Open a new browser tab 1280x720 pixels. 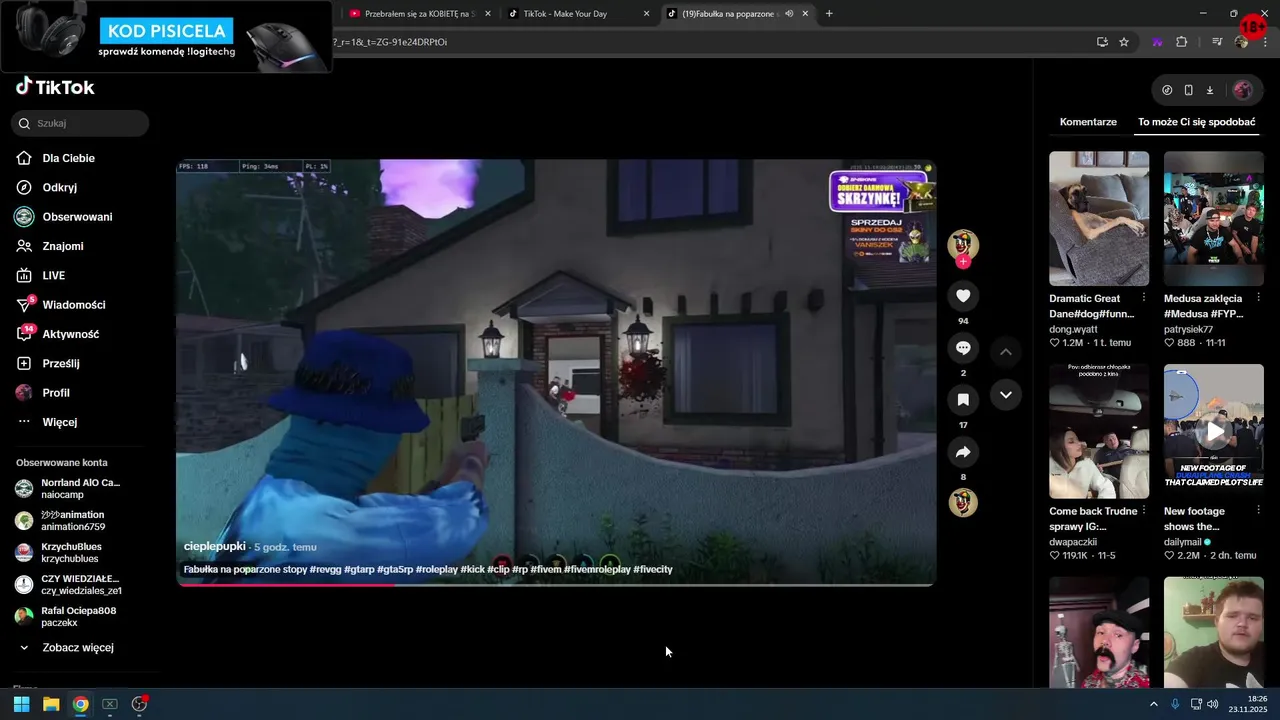(x=829, y=14)
